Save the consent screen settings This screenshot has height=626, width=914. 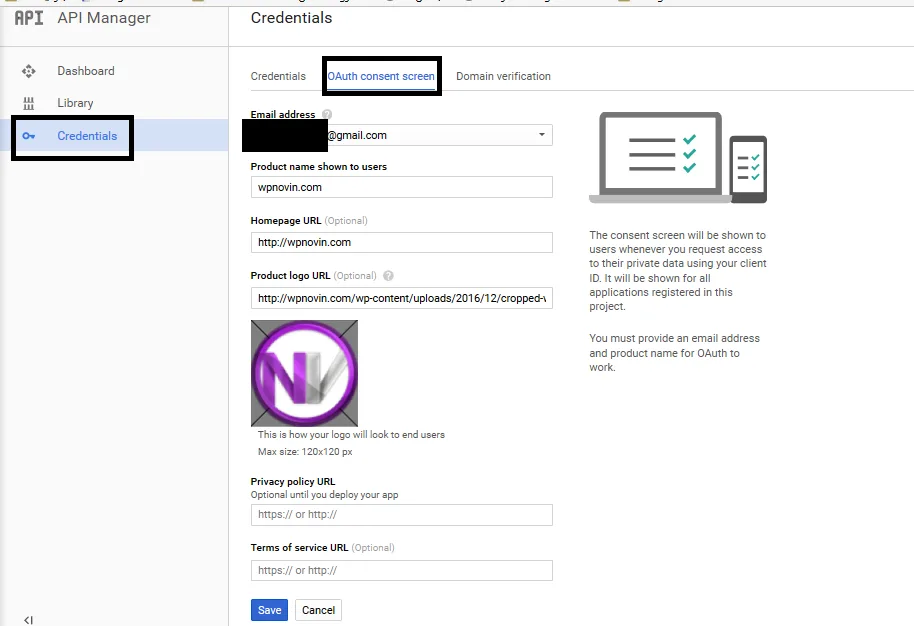click(269, 610)
